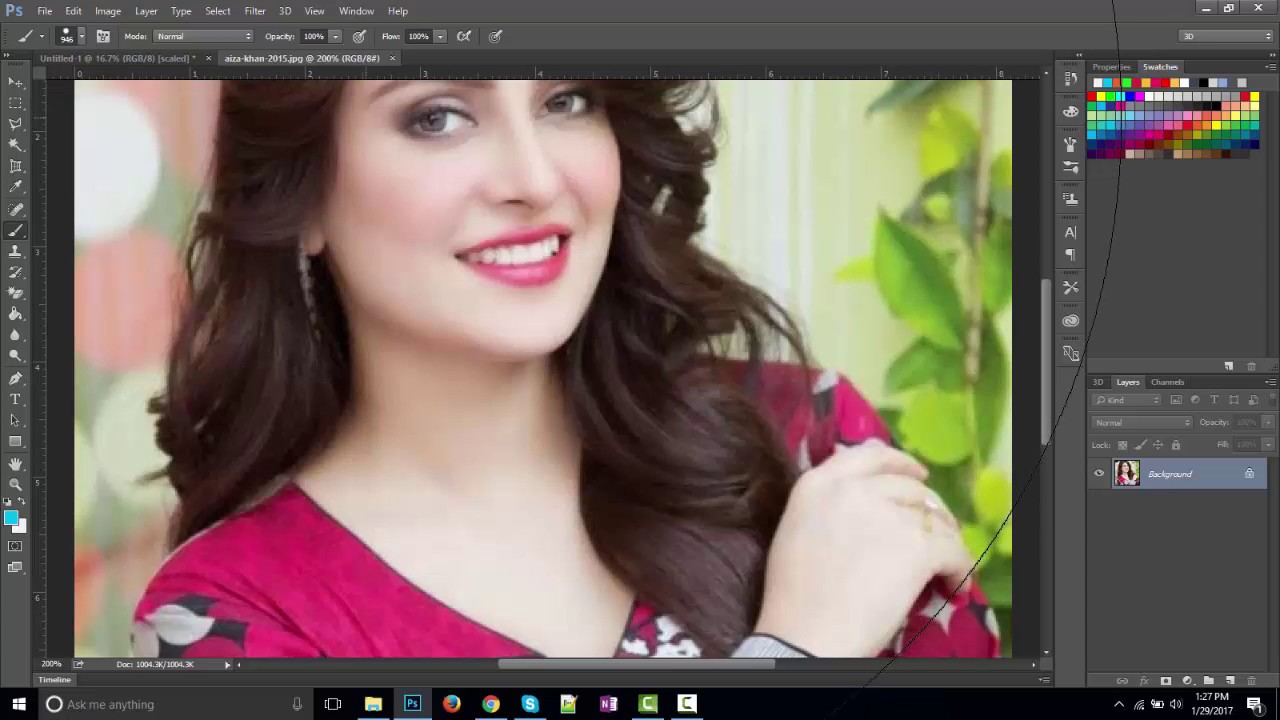Select the Eraser tool
The image size is (1280, 720).
[x=15, y=293]
